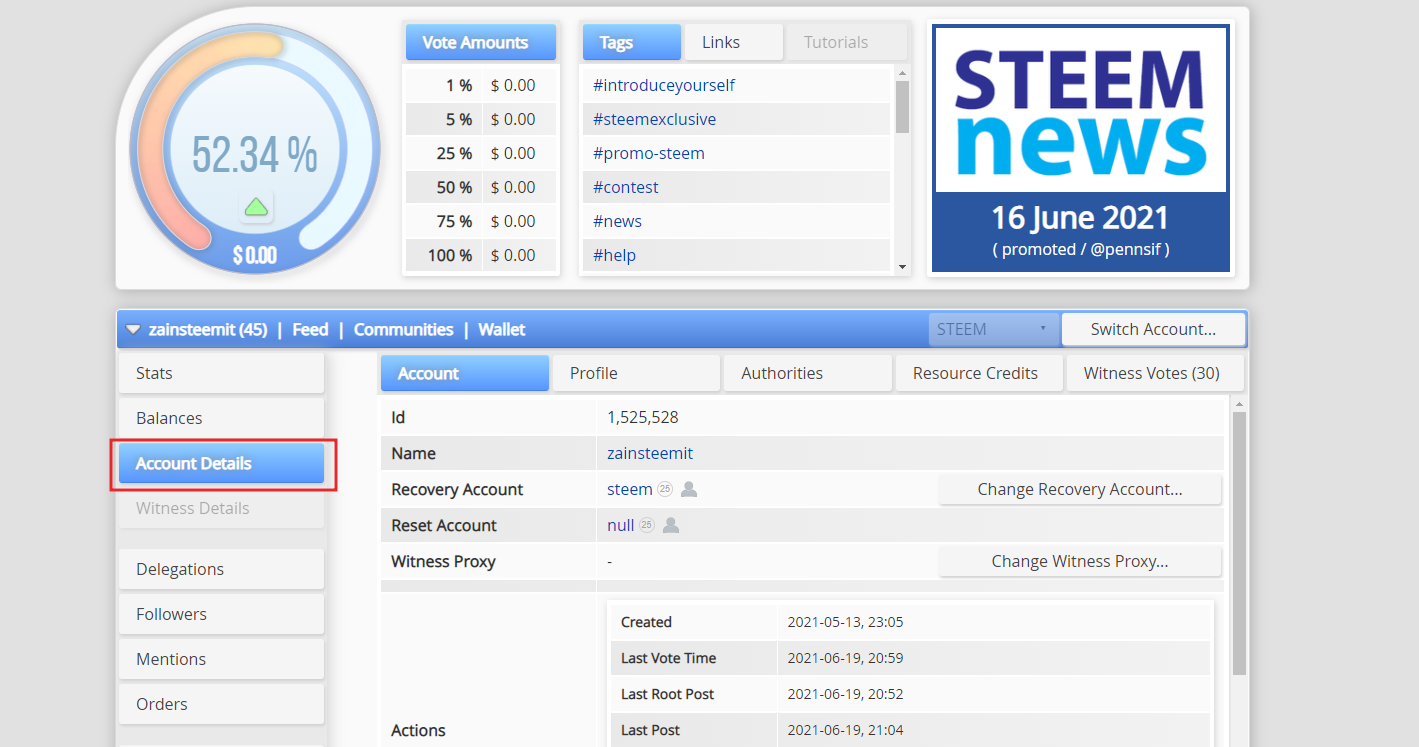Click the tags list scroll-down arrow
Screen dimensions: 1419x747
pyautogui.click(x=902, y=267)
